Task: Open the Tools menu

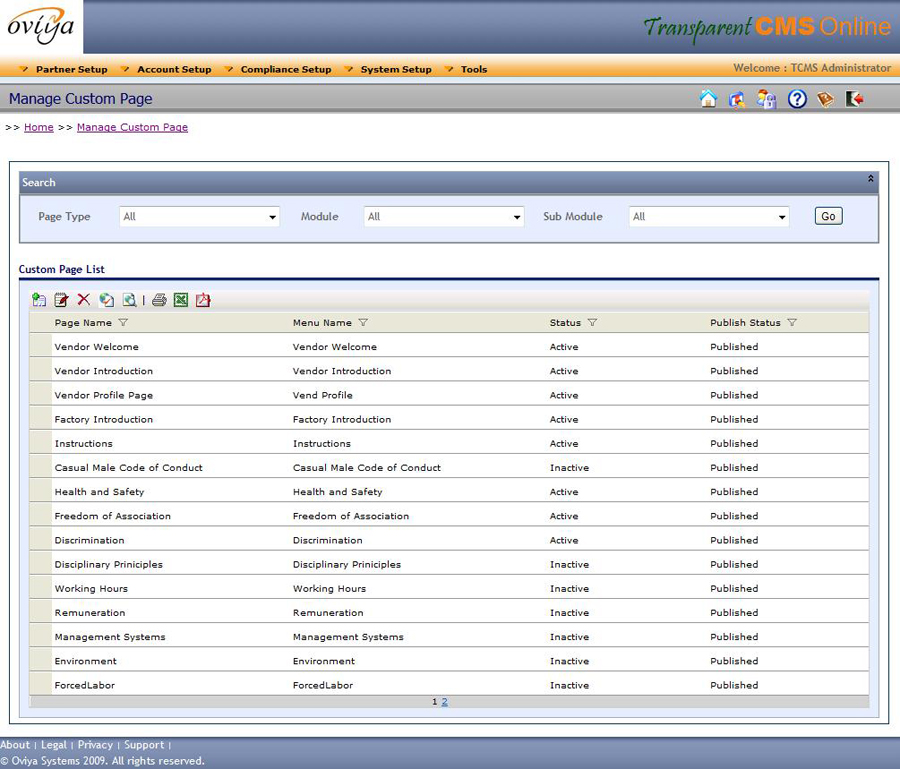Action: 474,69
